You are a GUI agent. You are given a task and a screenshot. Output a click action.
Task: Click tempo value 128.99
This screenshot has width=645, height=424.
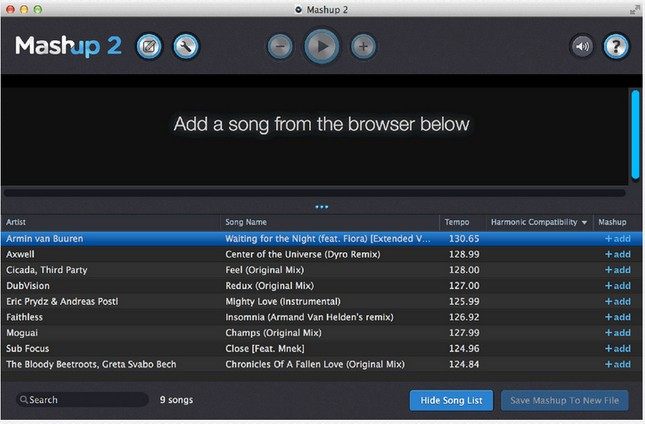point(464,254)
